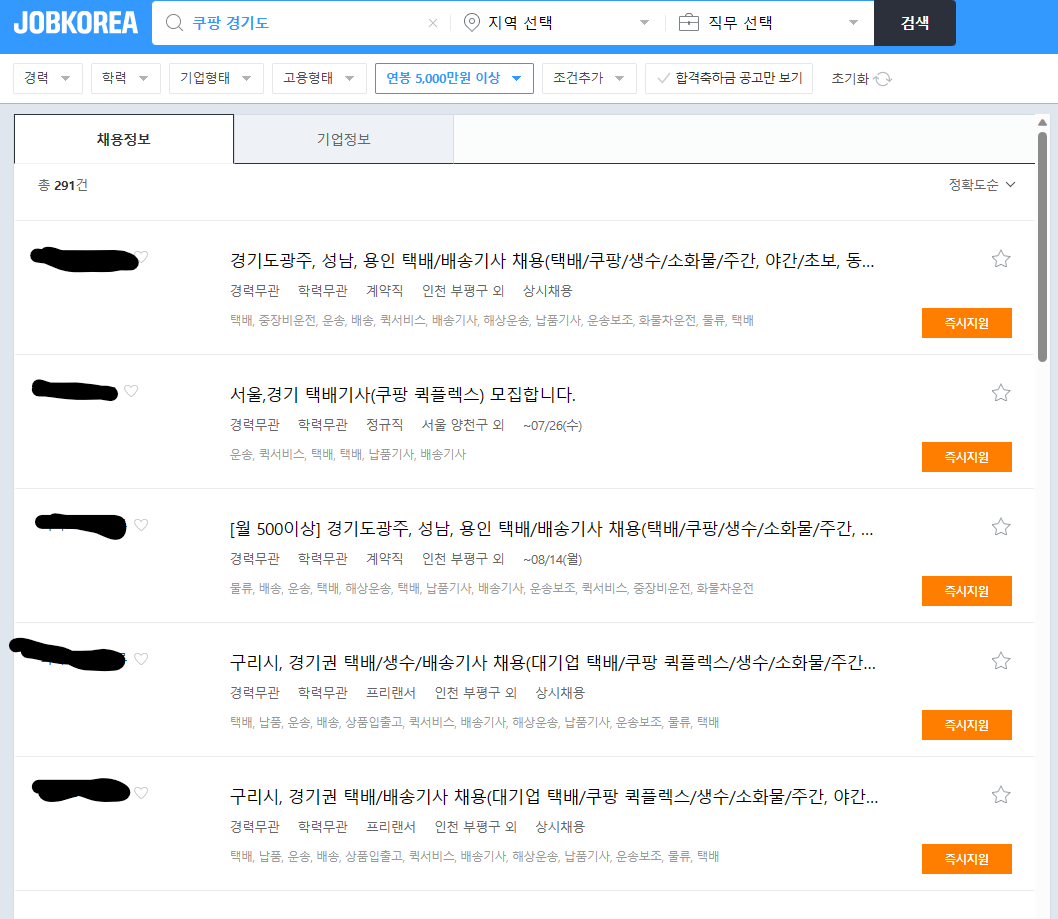This screenshot has width=1058, height=919.
Task: Bookmark the [월 500이상] posting star
Action: click(x=1001, y=527)
